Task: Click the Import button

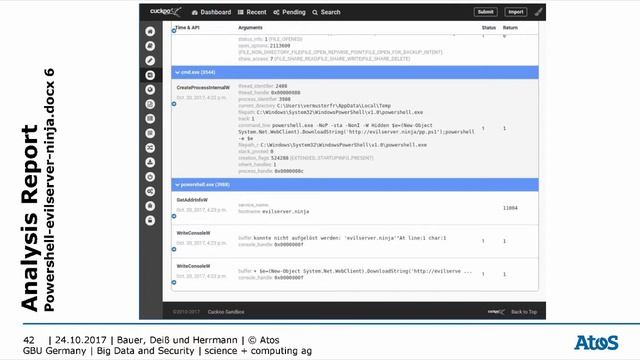Action: [x=516, y=12]
